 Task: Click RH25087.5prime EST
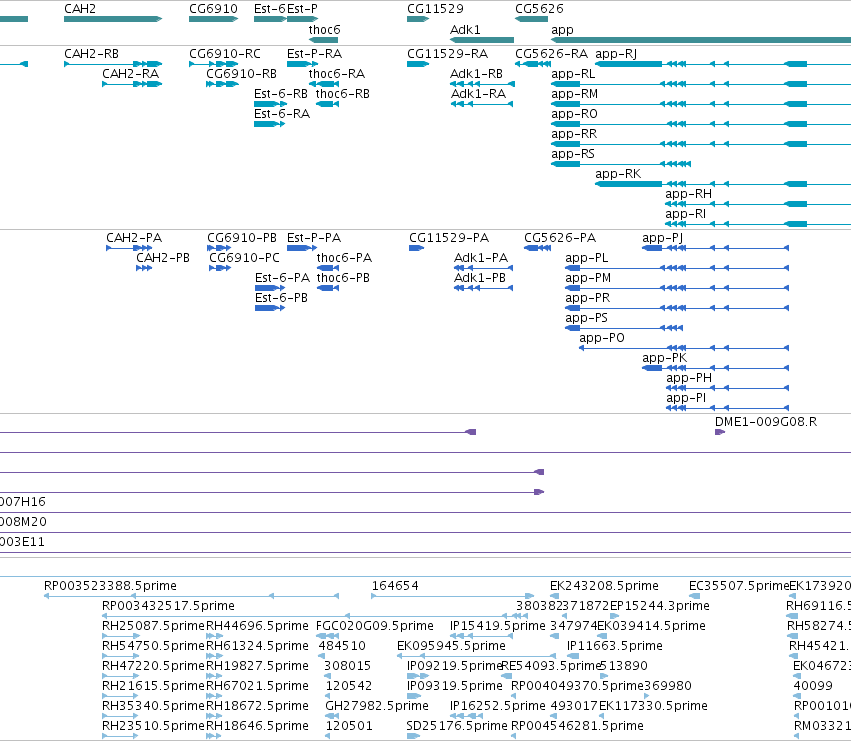coord(120,636)
